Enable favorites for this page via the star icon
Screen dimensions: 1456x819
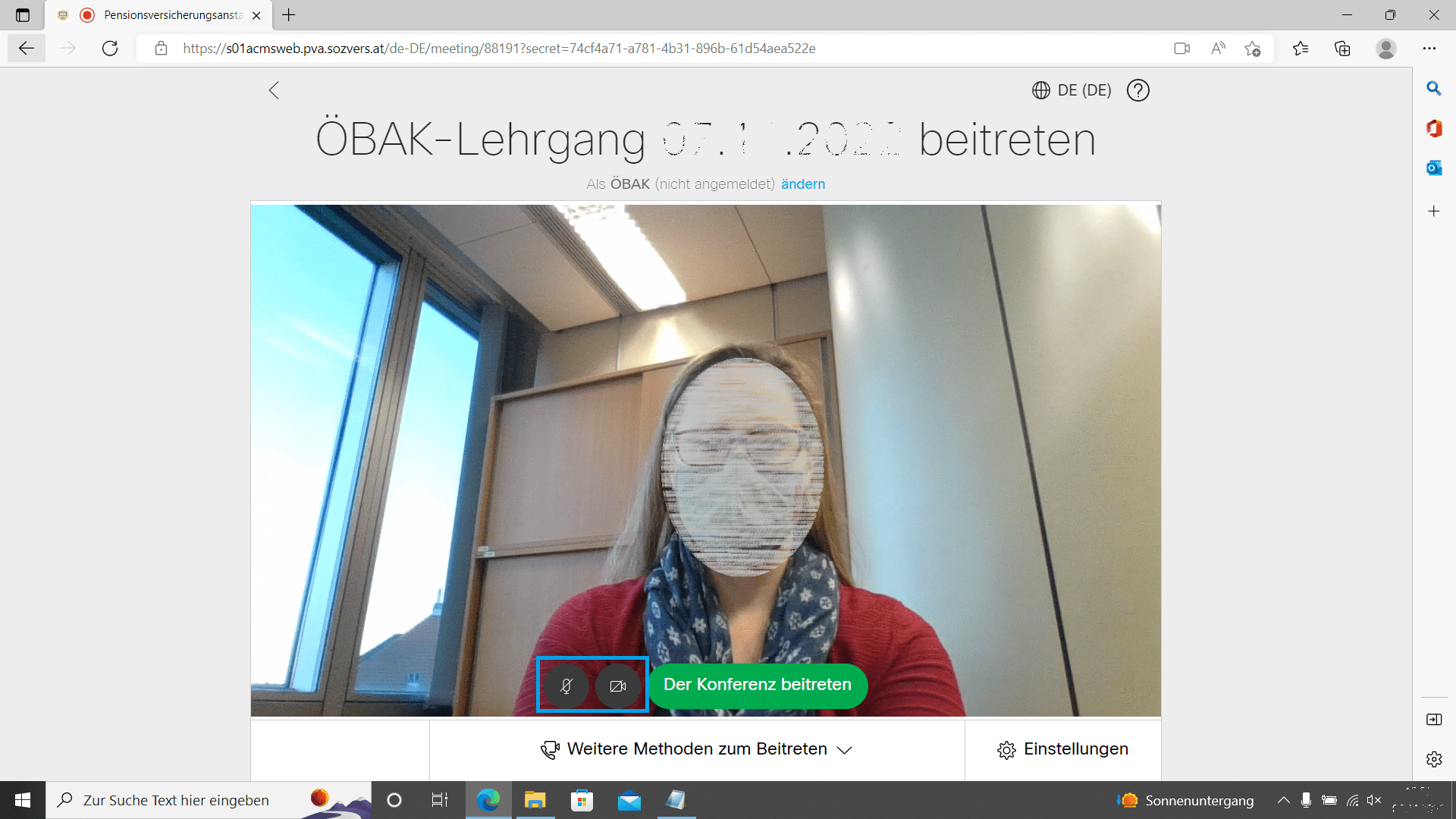tap(1254, 48)
